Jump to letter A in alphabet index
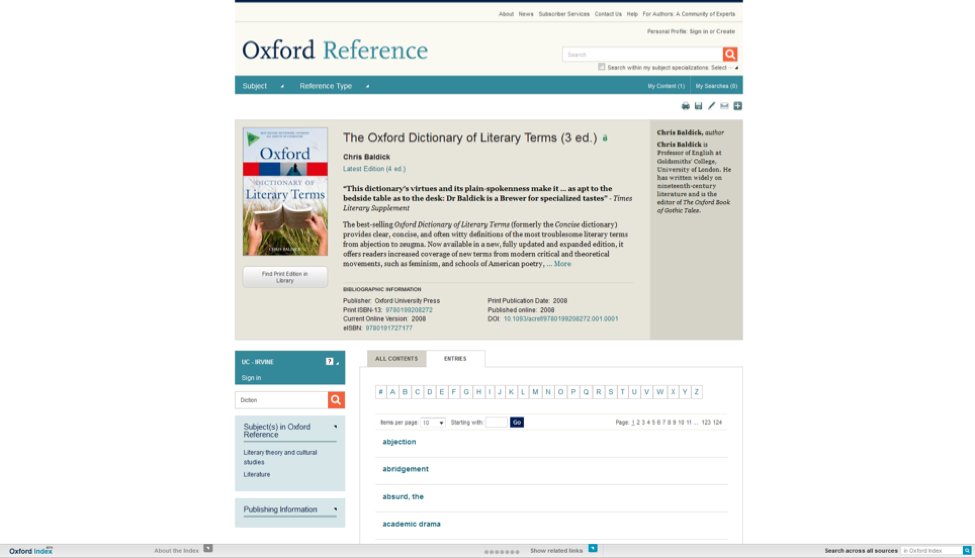The image size is (975, 558). [392, 392]
